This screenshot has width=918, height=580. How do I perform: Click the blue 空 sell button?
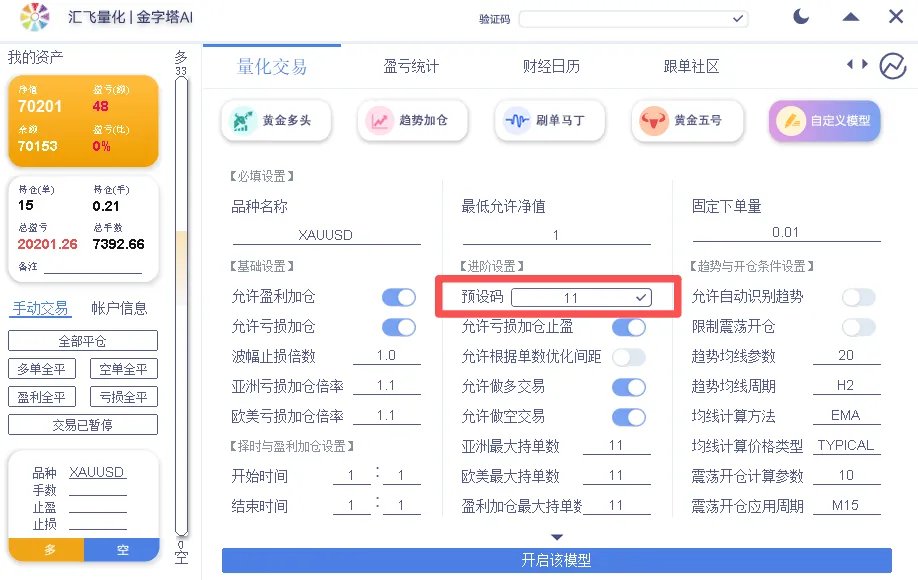[122, 550]
